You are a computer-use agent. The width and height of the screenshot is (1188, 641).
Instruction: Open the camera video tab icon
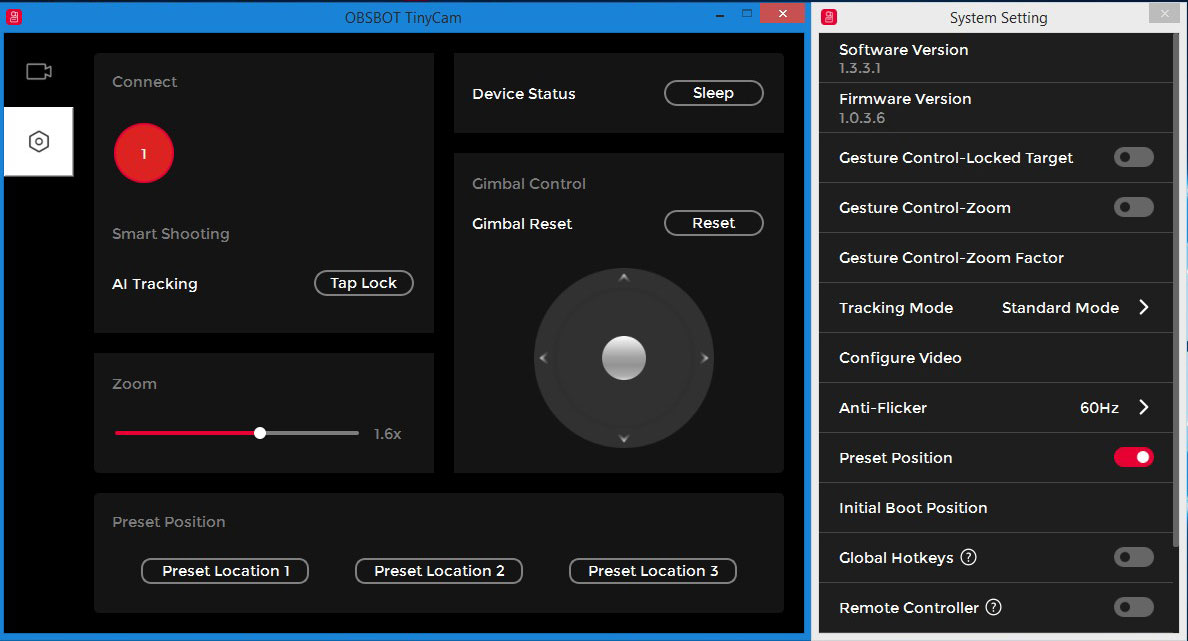(39, 71)
